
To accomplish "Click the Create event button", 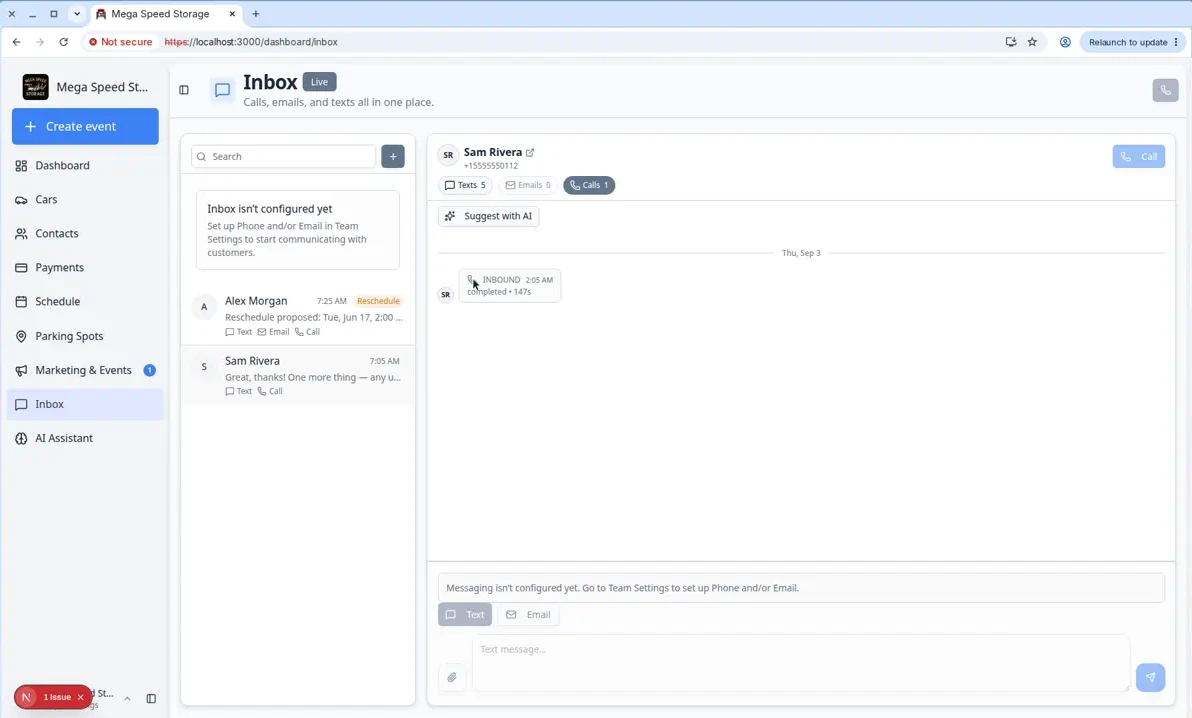I will tap(85, 126).
